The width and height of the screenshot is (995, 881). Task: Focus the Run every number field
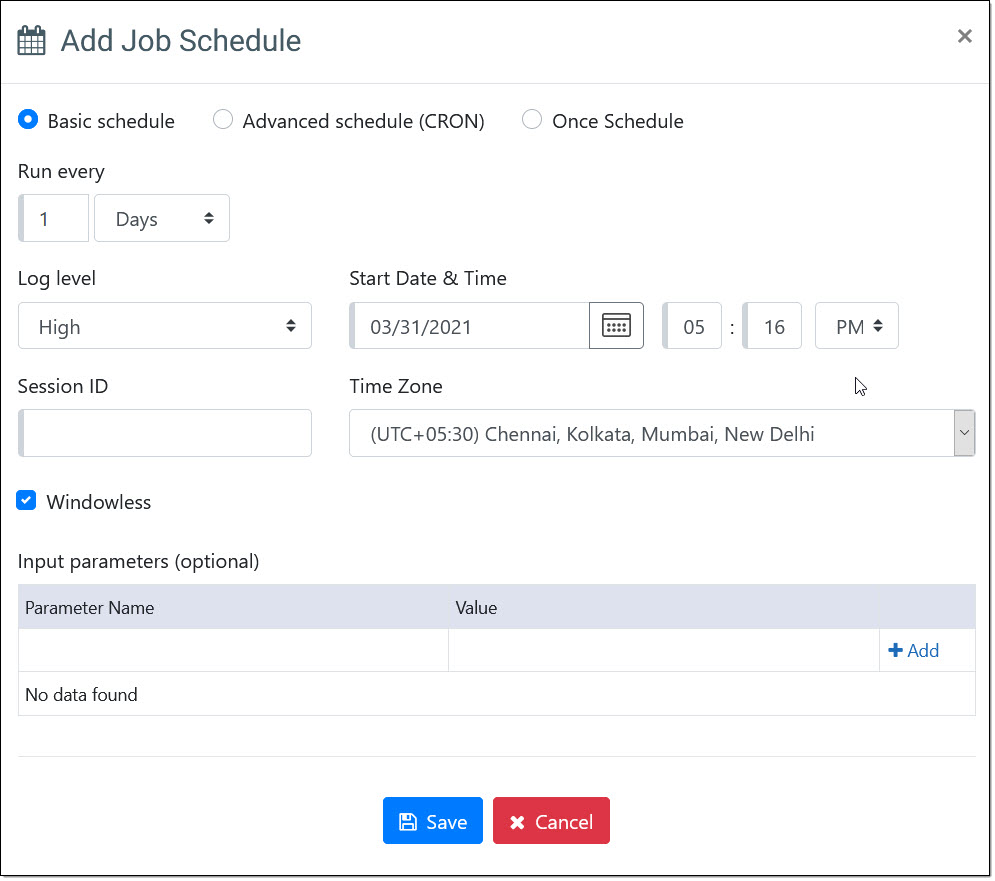(54, 218)
